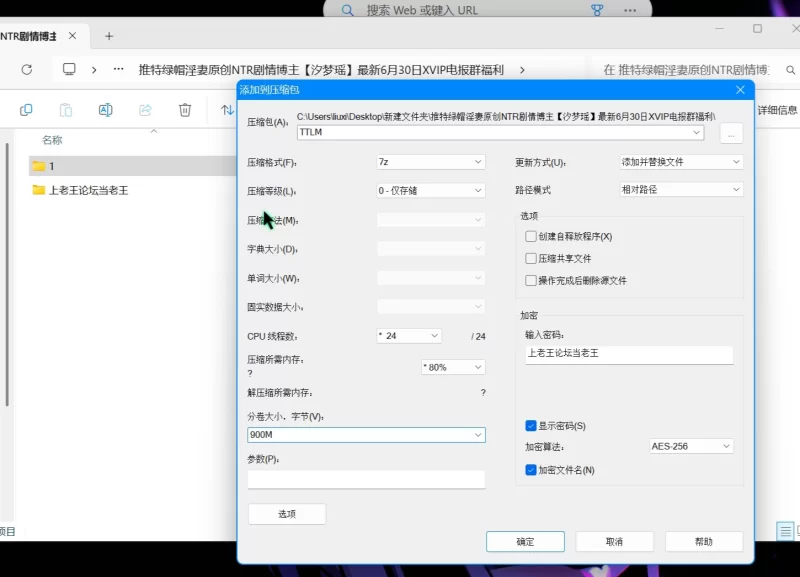Minimize the Explorer window

[x=719, y=29]
